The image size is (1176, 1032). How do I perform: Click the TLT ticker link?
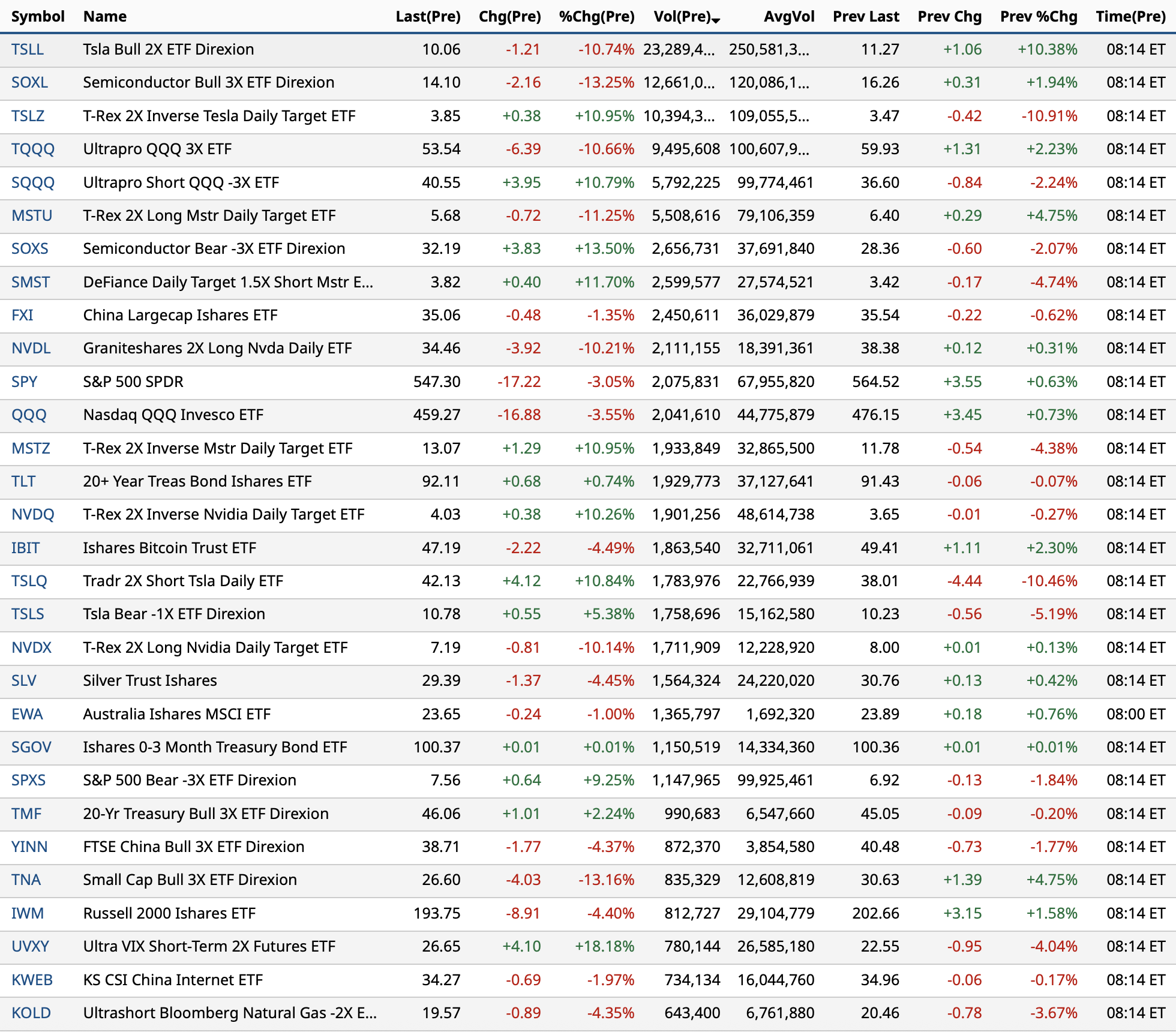click(23, 481)
